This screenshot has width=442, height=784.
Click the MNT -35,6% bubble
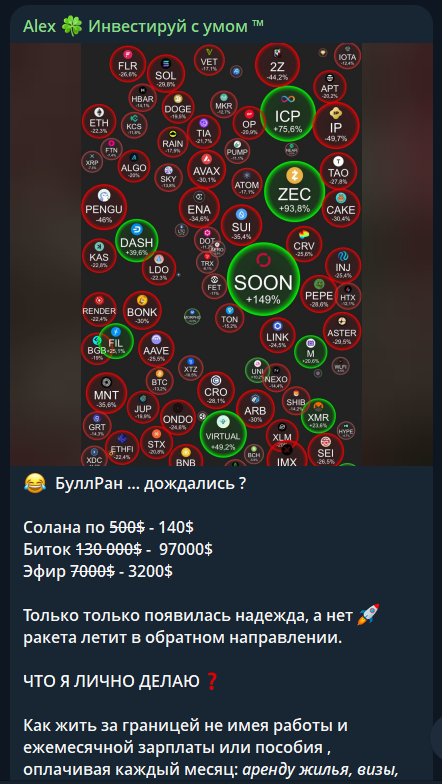click(x=106, y=392)
